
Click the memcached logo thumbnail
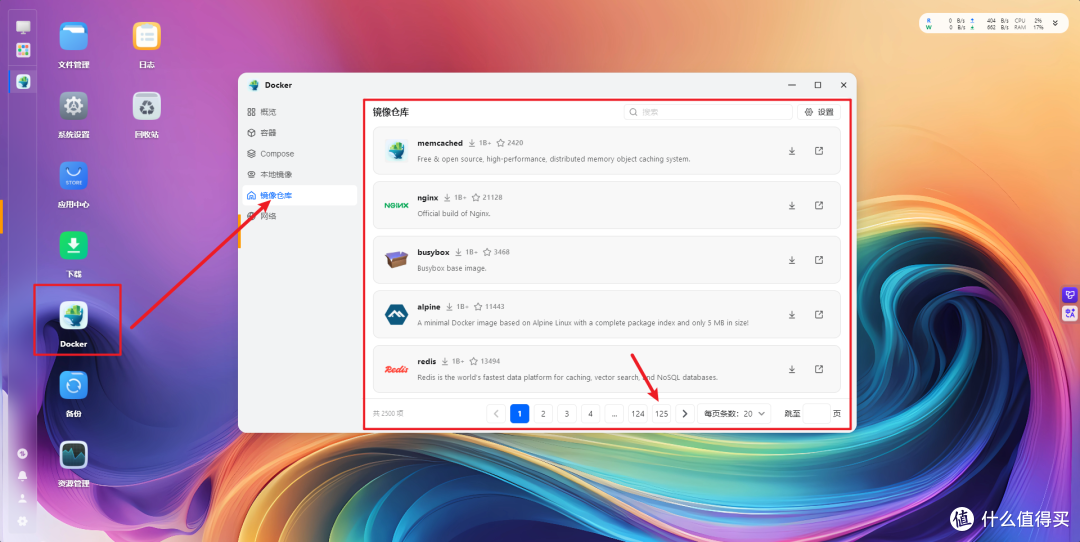pos(397,150)
